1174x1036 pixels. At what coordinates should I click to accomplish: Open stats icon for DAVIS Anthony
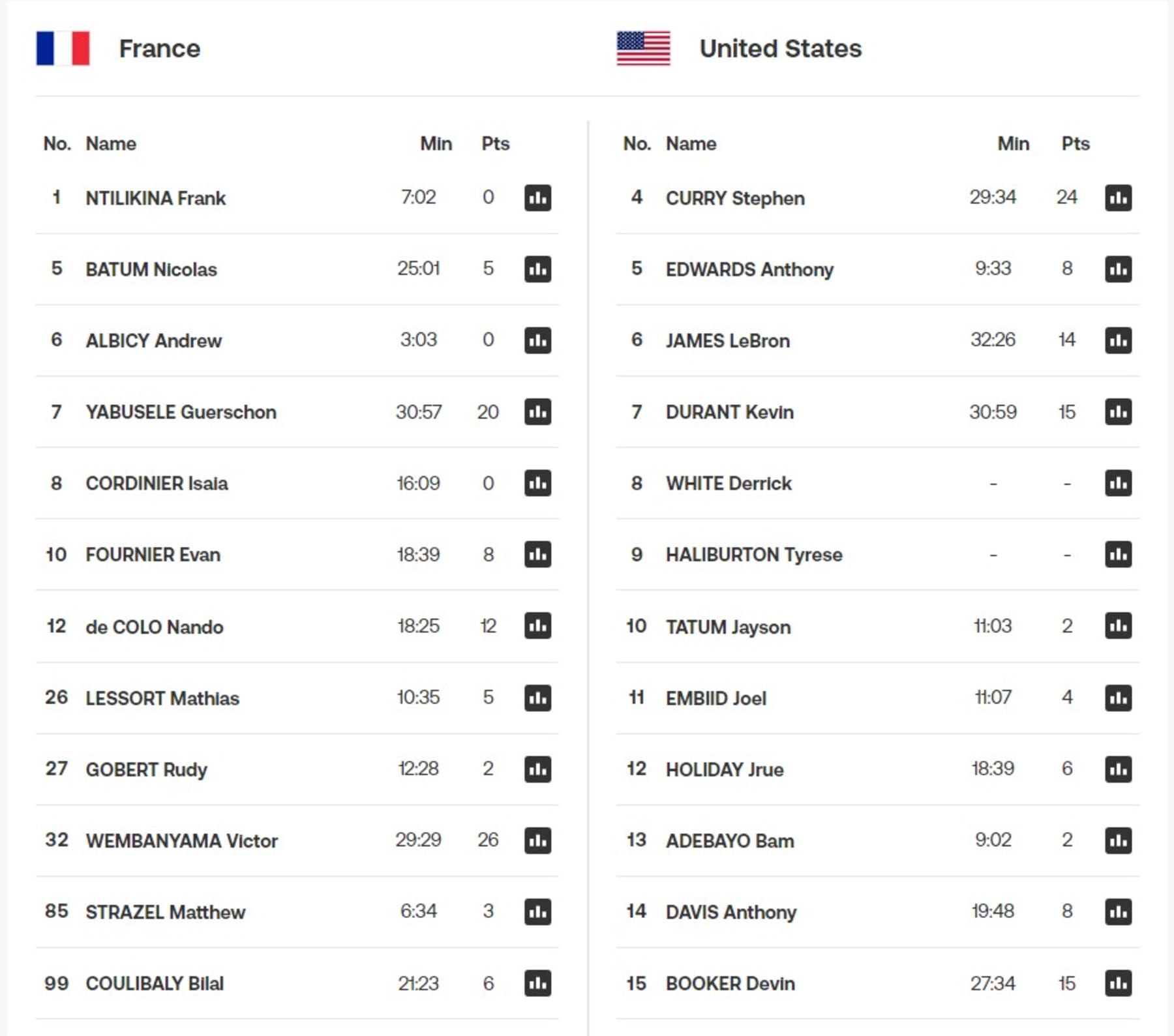[x=1118, y=911]
